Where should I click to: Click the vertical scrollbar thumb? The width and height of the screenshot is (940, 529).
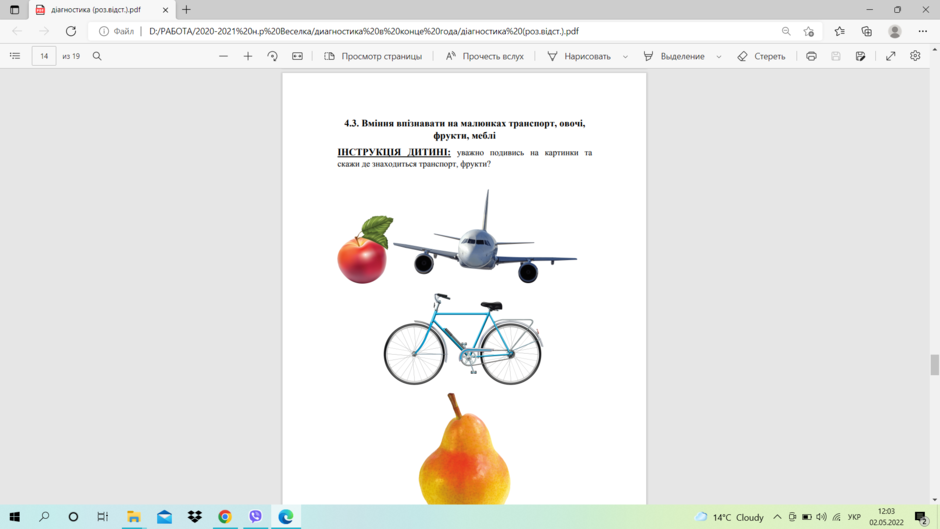pos(935,365)
